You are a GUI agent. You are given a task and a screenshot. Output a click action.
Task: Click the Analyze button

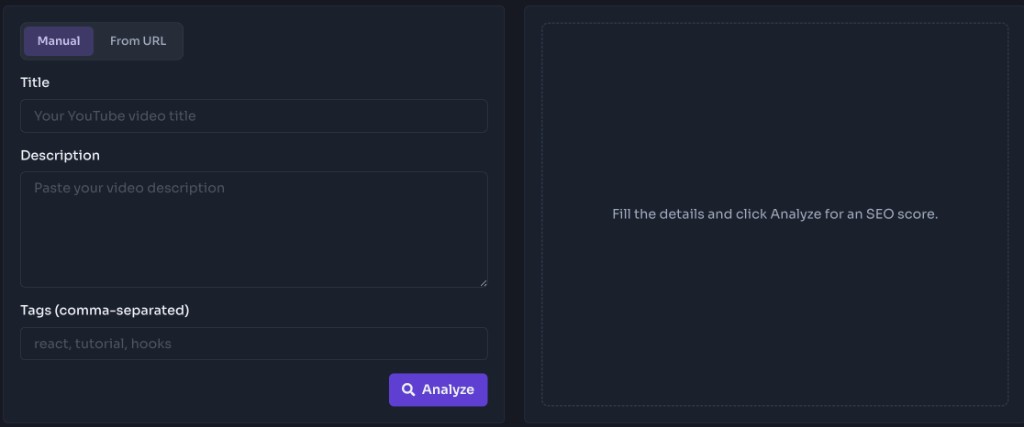(x=438, y=390)
